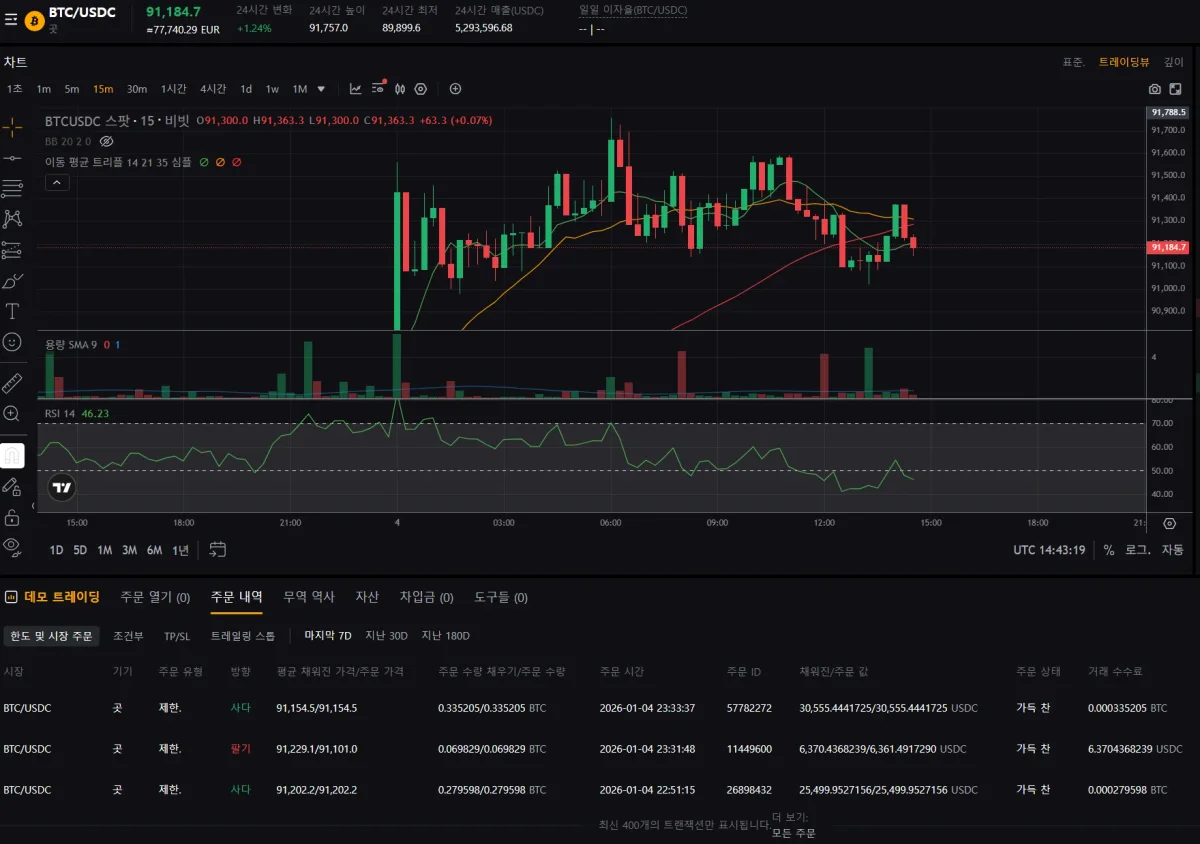Select the crosshair cursor tool
The image size is (1200, 844).
tap(12, 127)
